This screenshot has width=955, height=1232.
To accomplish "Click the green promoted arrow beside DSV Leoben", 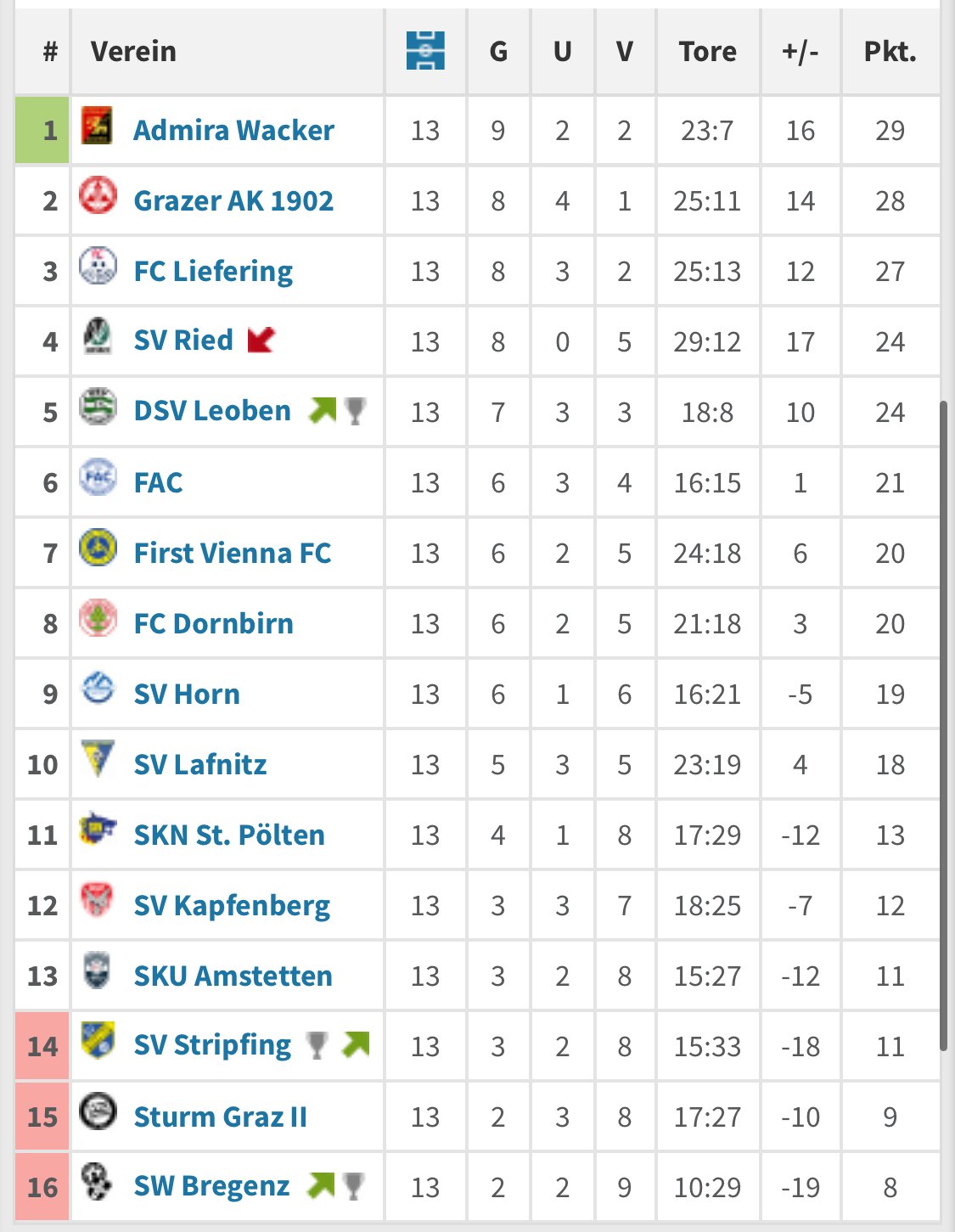I will tap(323, 410).
